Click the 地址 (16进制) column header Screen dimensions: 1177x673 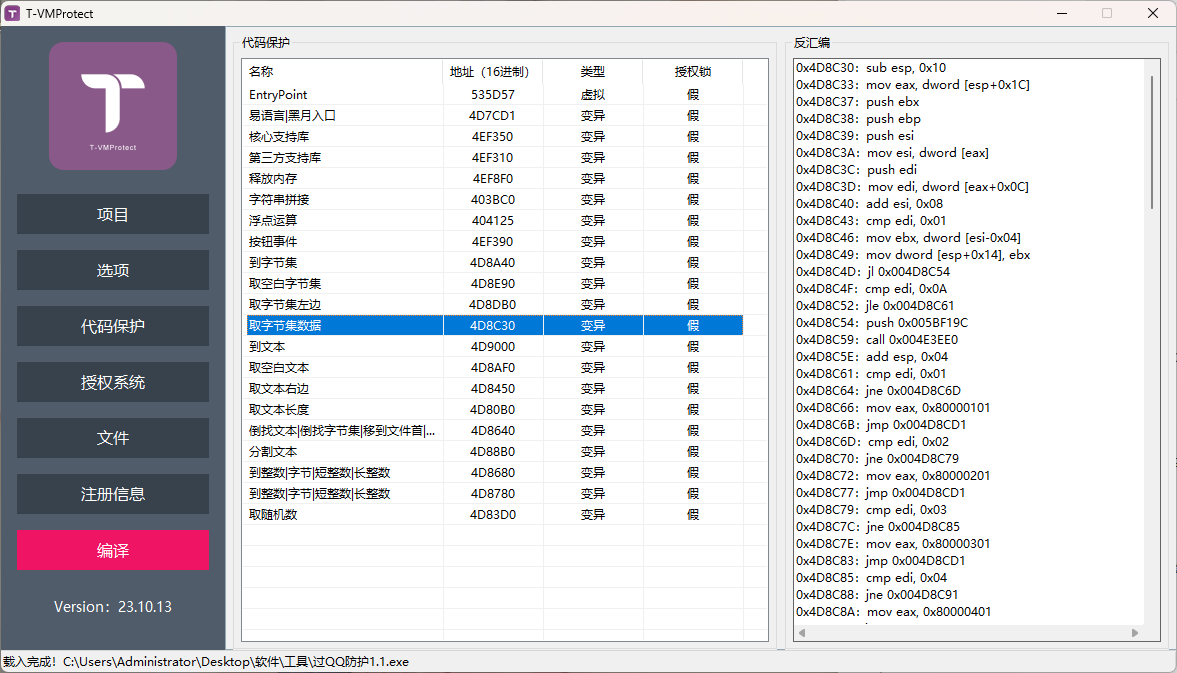tap(493, 72)
